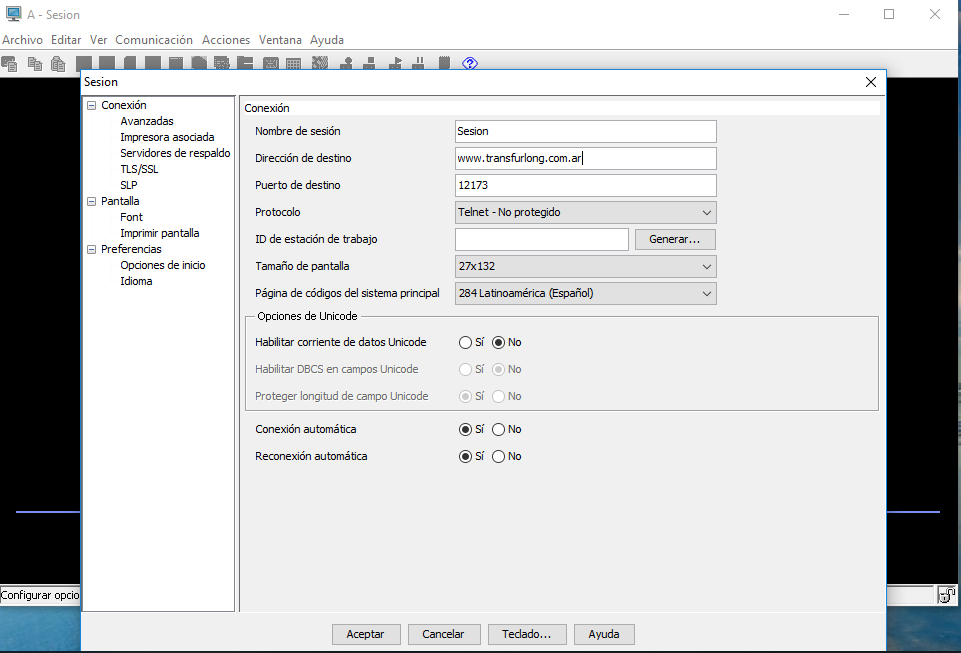The height and width of the screenshot is (653, 961).
Task: Open the Página de códigos dropdown
Action: 585,293
